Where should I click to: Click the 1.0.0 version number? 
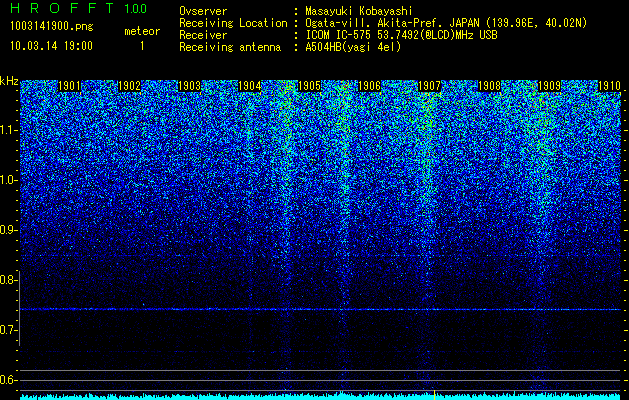click(x=136, y=9)
